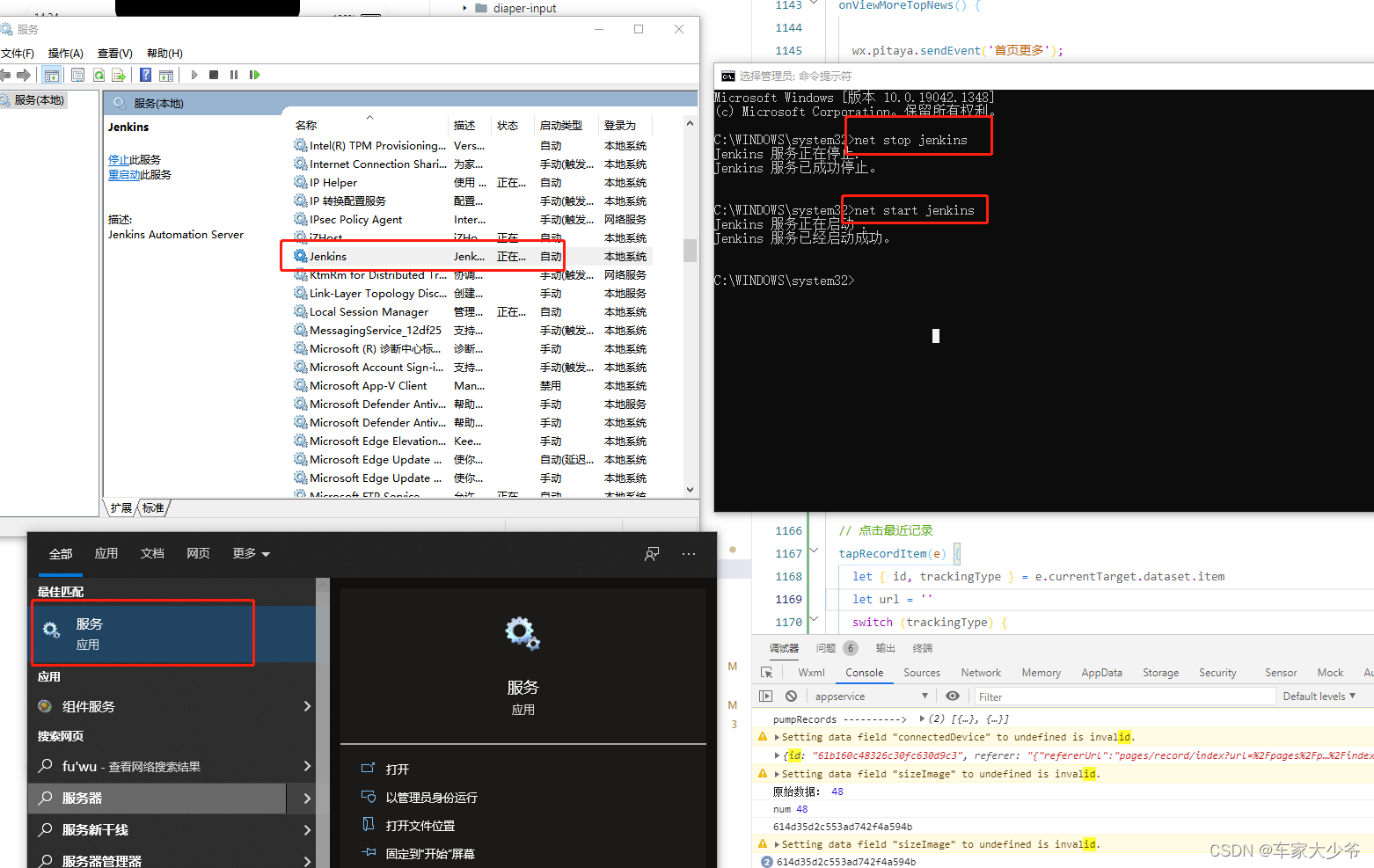Click the 停止 link for Jenkins service

tap(119, 160)
